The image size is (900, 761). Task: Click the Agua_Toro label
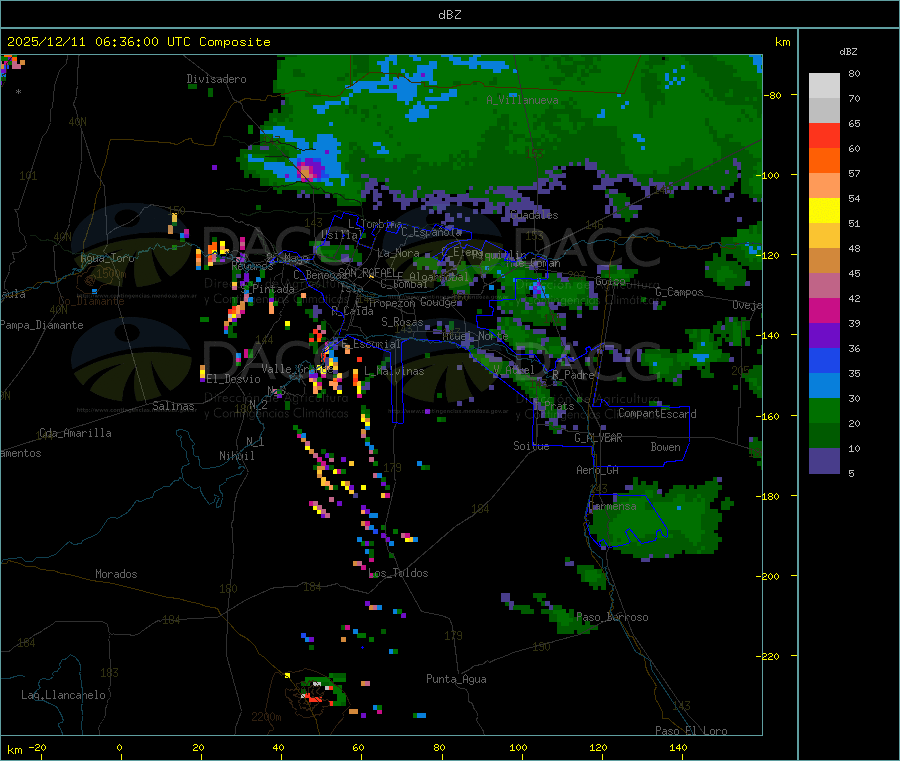pos(107,258)
